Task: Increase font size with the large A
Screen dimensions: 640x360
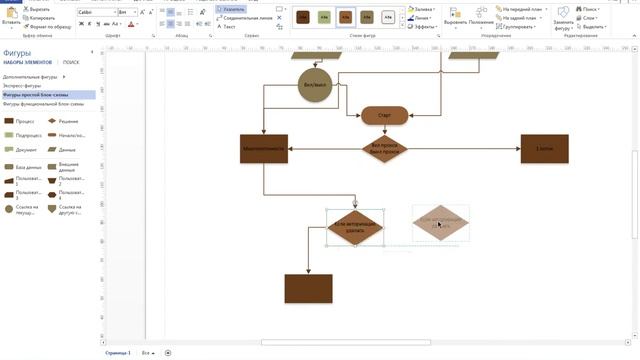Action: pos(142,13)
